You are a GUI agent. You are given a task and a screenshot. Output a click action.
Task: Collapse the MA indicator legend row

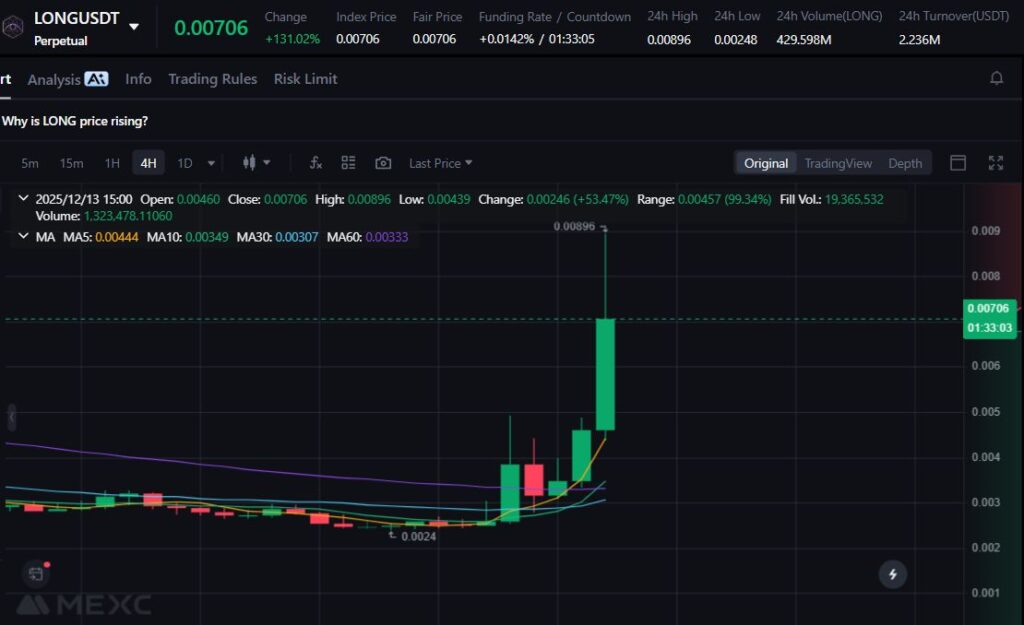(x=23, y=237)
